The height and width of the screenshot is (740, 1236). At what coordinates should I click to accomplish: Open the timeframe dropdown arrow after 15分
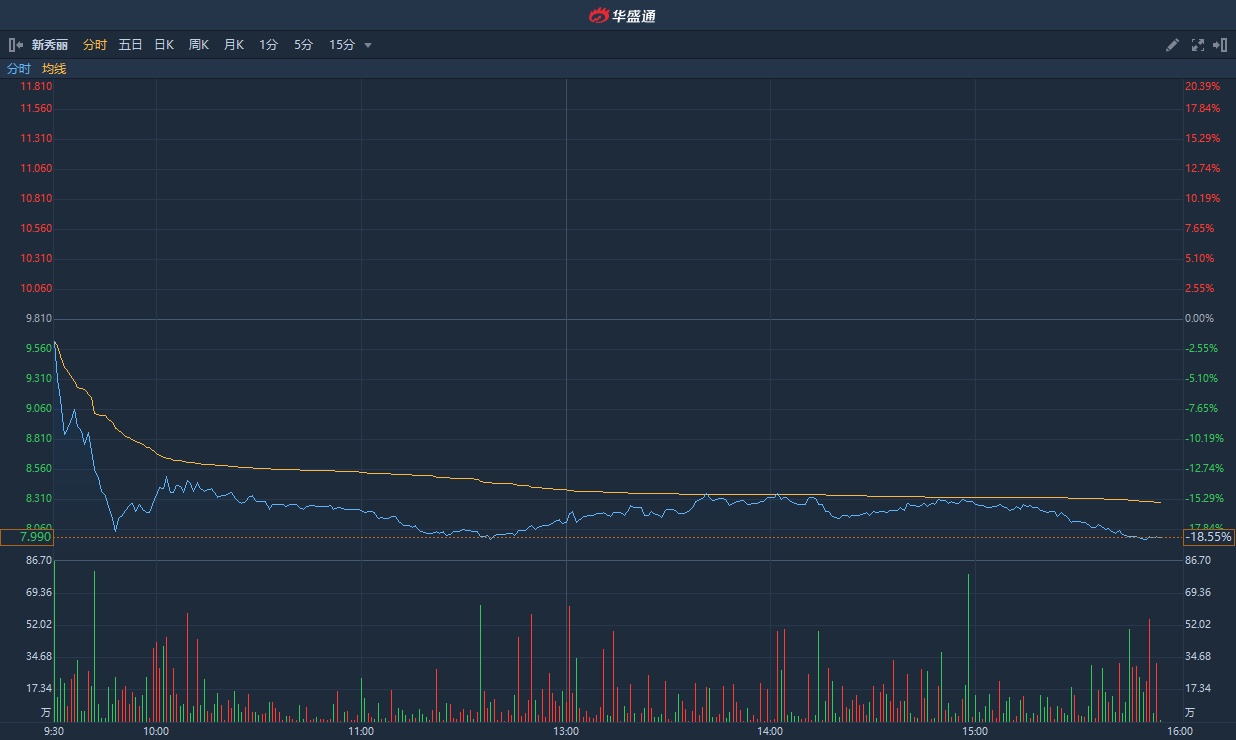pos(368,45)
